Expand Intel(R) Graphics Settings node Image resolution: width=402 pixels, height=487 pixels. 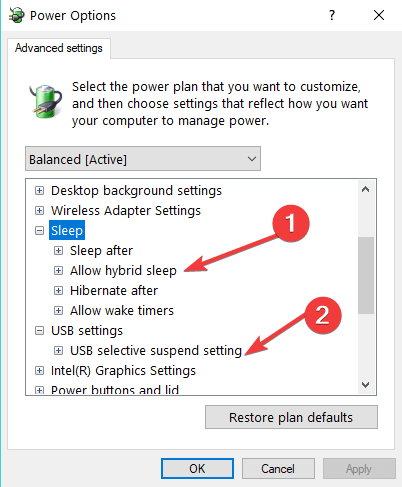(39, 371)
